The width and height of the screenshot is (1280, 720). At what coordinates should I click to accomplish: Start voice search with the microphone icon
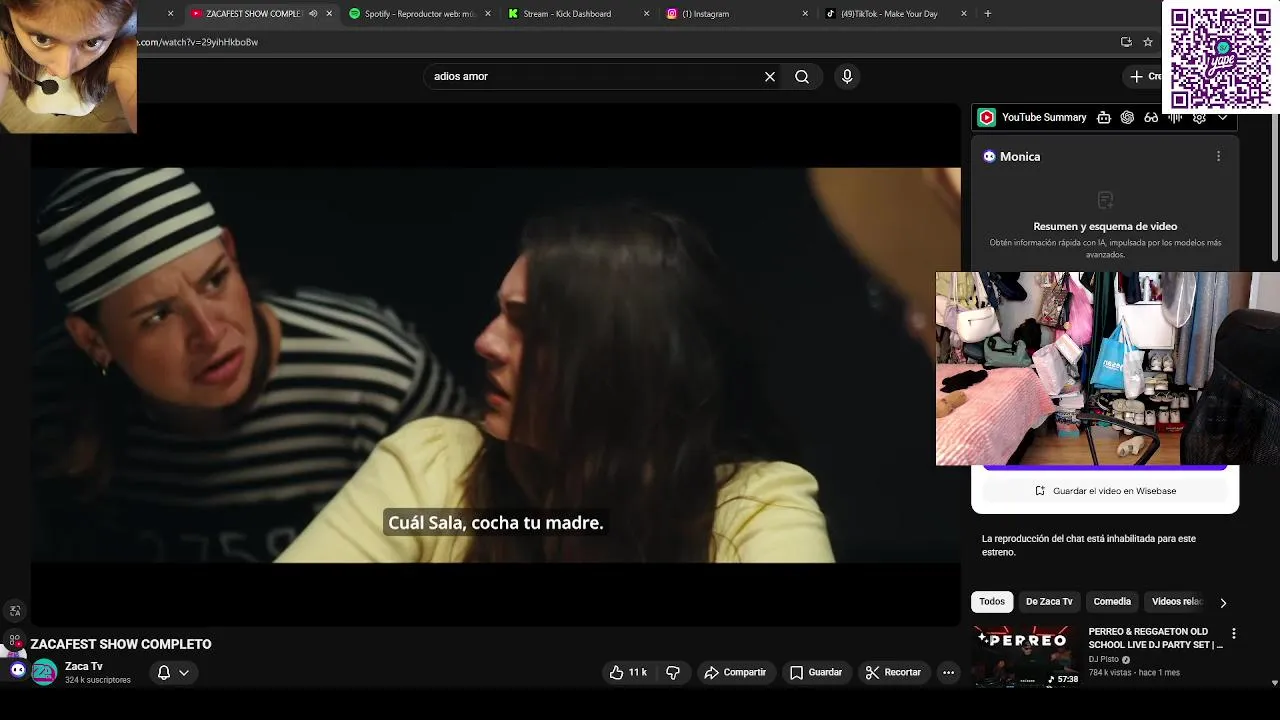pyautogui.click(x=847, y=76)
